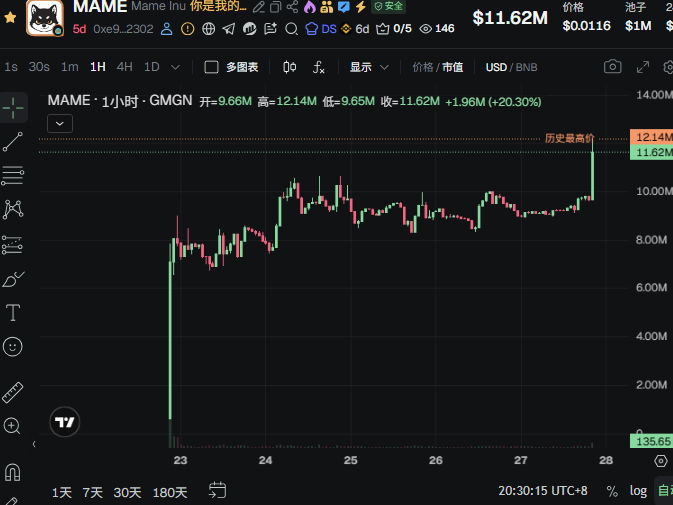Collapse the chart legend chevron button
This screenshot has height=505, width=673.
pos(60,124)
